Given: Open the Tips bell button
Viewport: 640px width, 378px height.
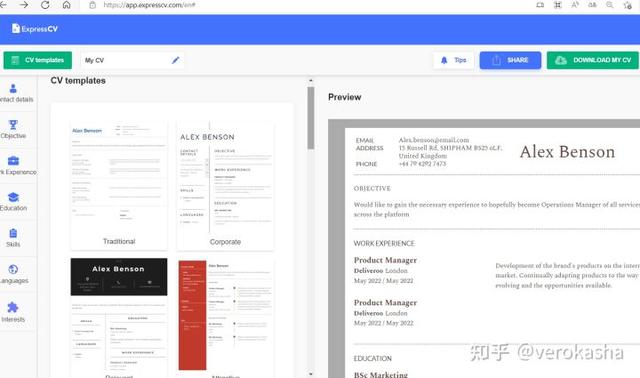Looking at the screenshot, I should coord(453,60).
